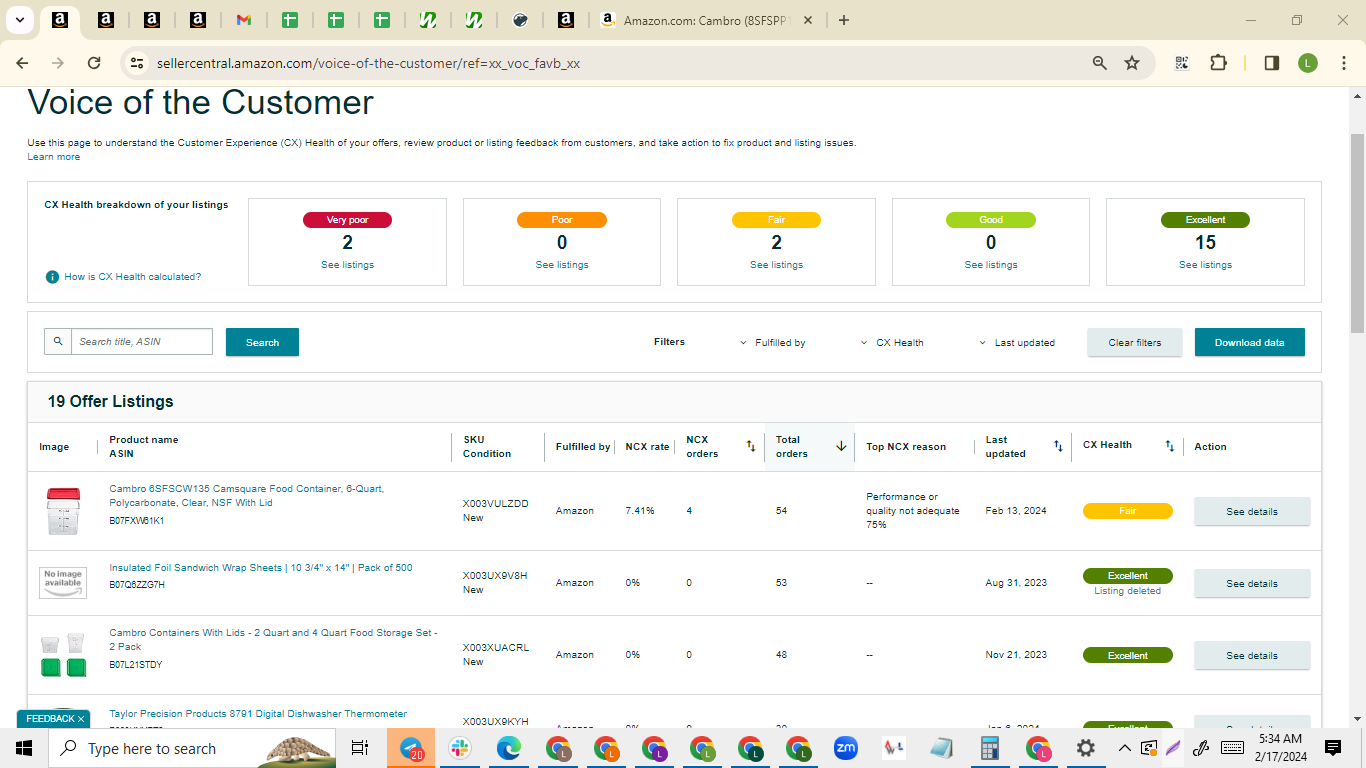Image resolution: width=1366 pixels, height=768 pixels.
Task: See details for Insulated Foil Sandwich Wrap
Action: pos(1252,583)
